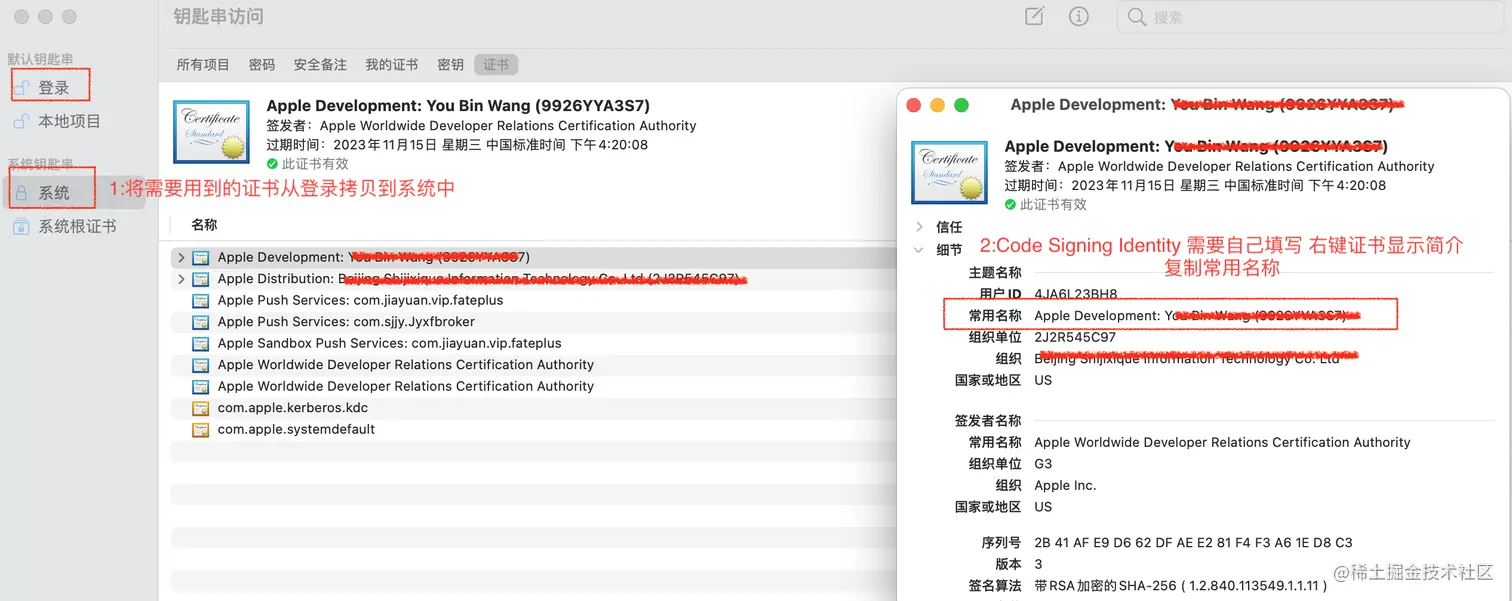Select the Apple Distribution row text
The width and height of the screenshot is (1512, 601).
483,279
